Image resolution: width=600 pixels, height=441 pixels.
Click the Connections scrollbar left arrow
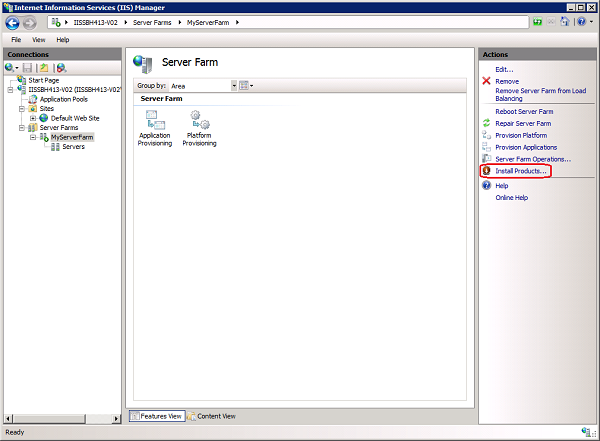coord(8,418)
